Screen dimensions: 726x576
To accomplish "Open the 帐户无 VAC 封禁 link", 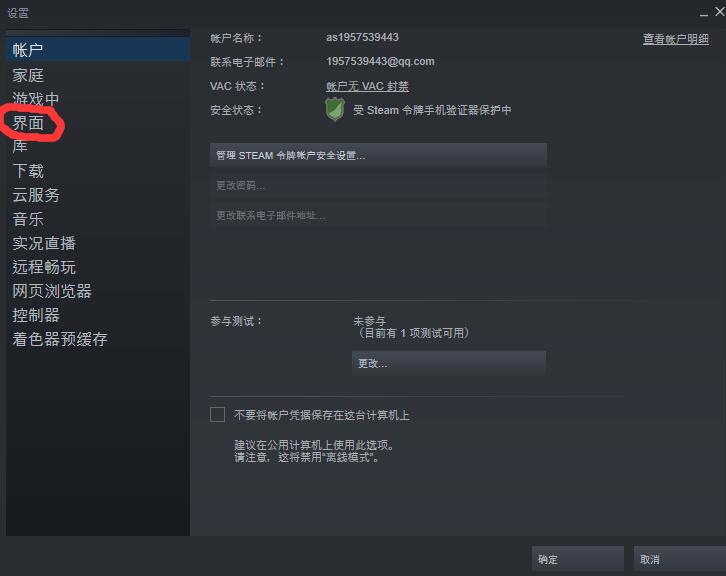I will click(x=367, y=86).
